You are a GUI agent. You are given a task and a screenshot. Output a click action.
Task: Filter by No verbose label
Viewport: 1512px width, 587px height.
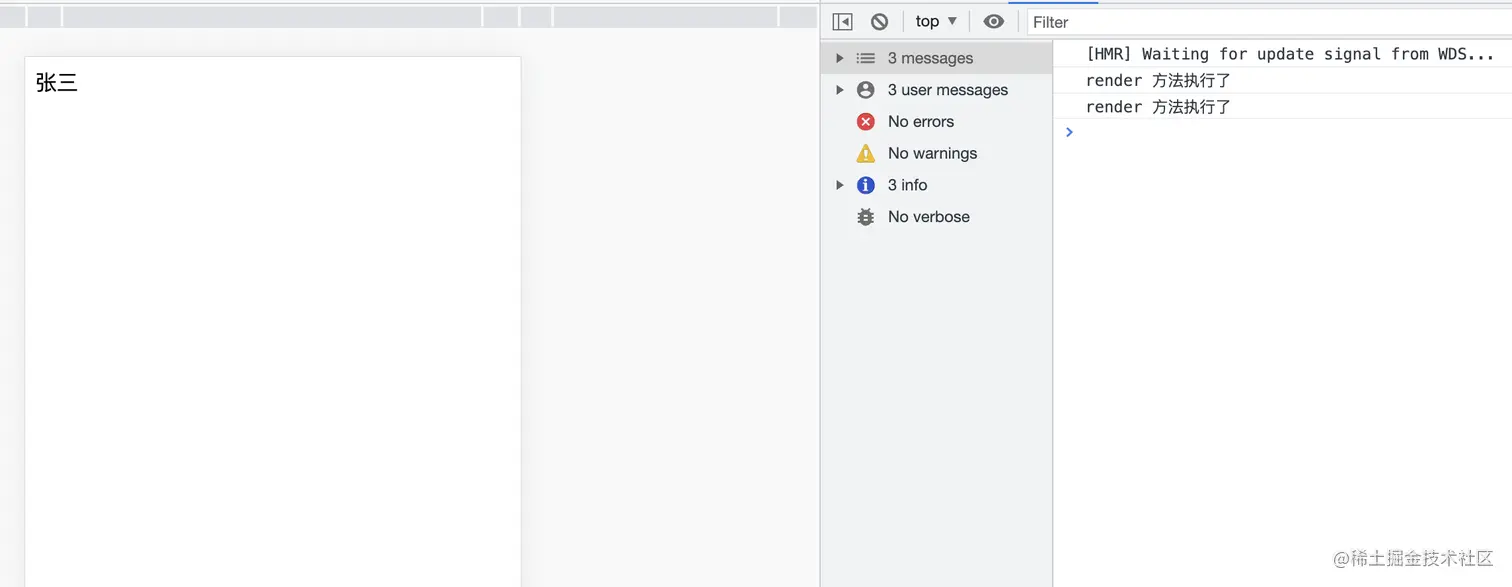(928, 217)
